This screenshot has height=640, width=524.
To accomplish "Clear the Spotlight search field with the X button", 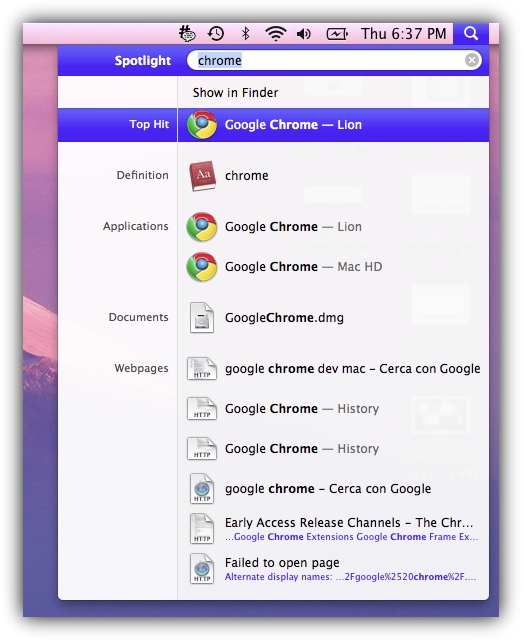I will click(472, 60).
